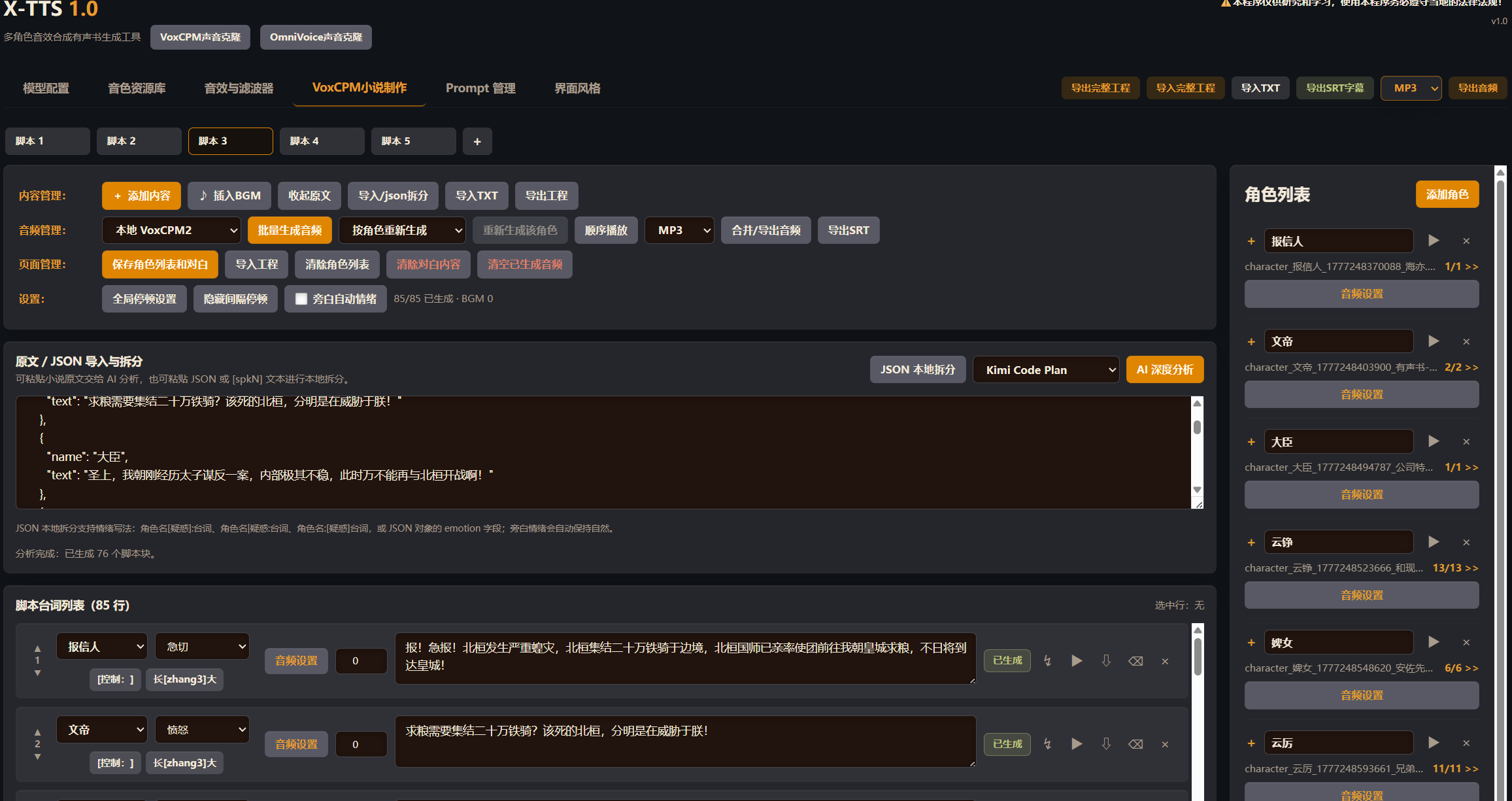Click the down-arrow download icon in row 1
Screen dimensions: 1512x801
tap(1106, 661)
